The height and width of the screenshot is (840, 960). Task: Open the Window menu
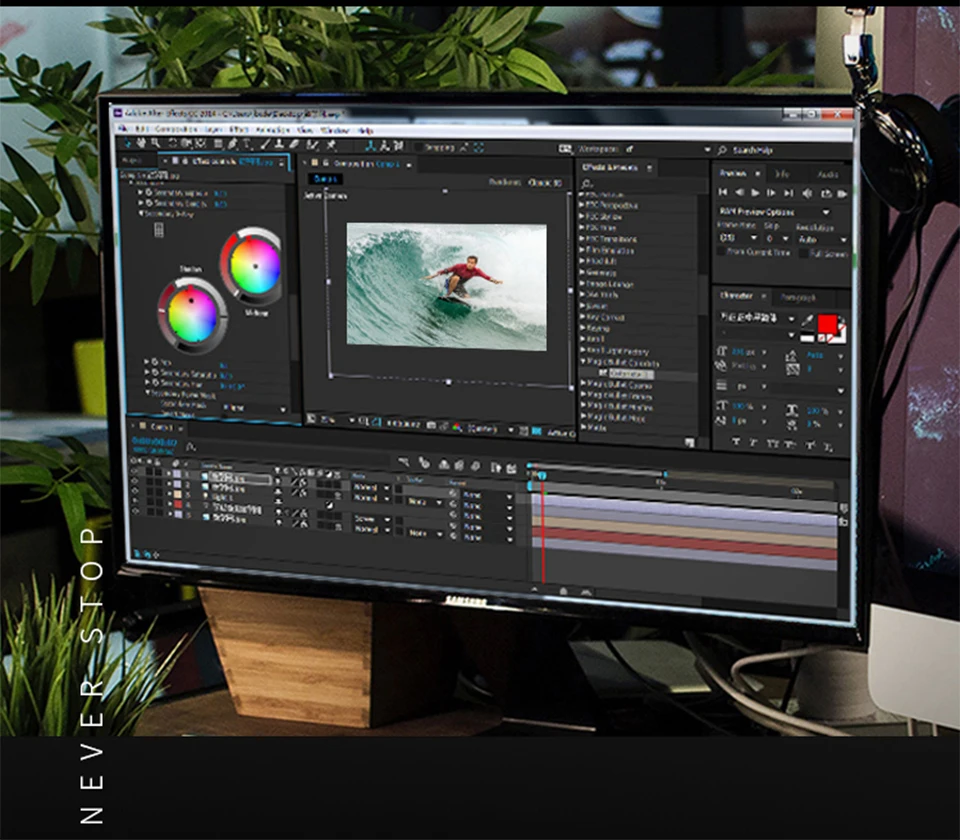pos(335,130)
